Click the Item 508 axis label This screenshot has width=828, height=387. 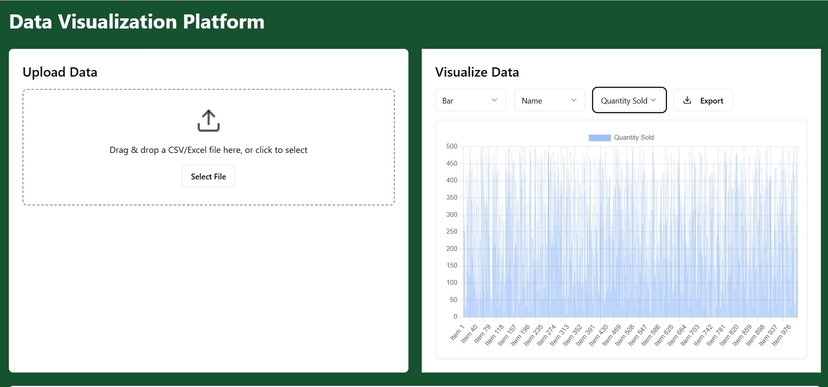(x=624, y=334)
